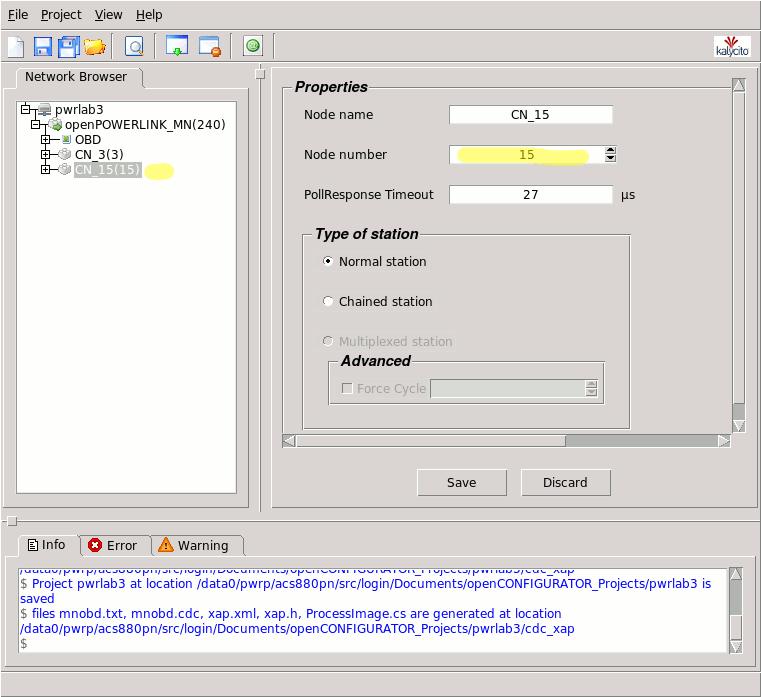The width and height of the screenshot is (761, 697).
Task: Open the File menu
Action: coord(18,15)
